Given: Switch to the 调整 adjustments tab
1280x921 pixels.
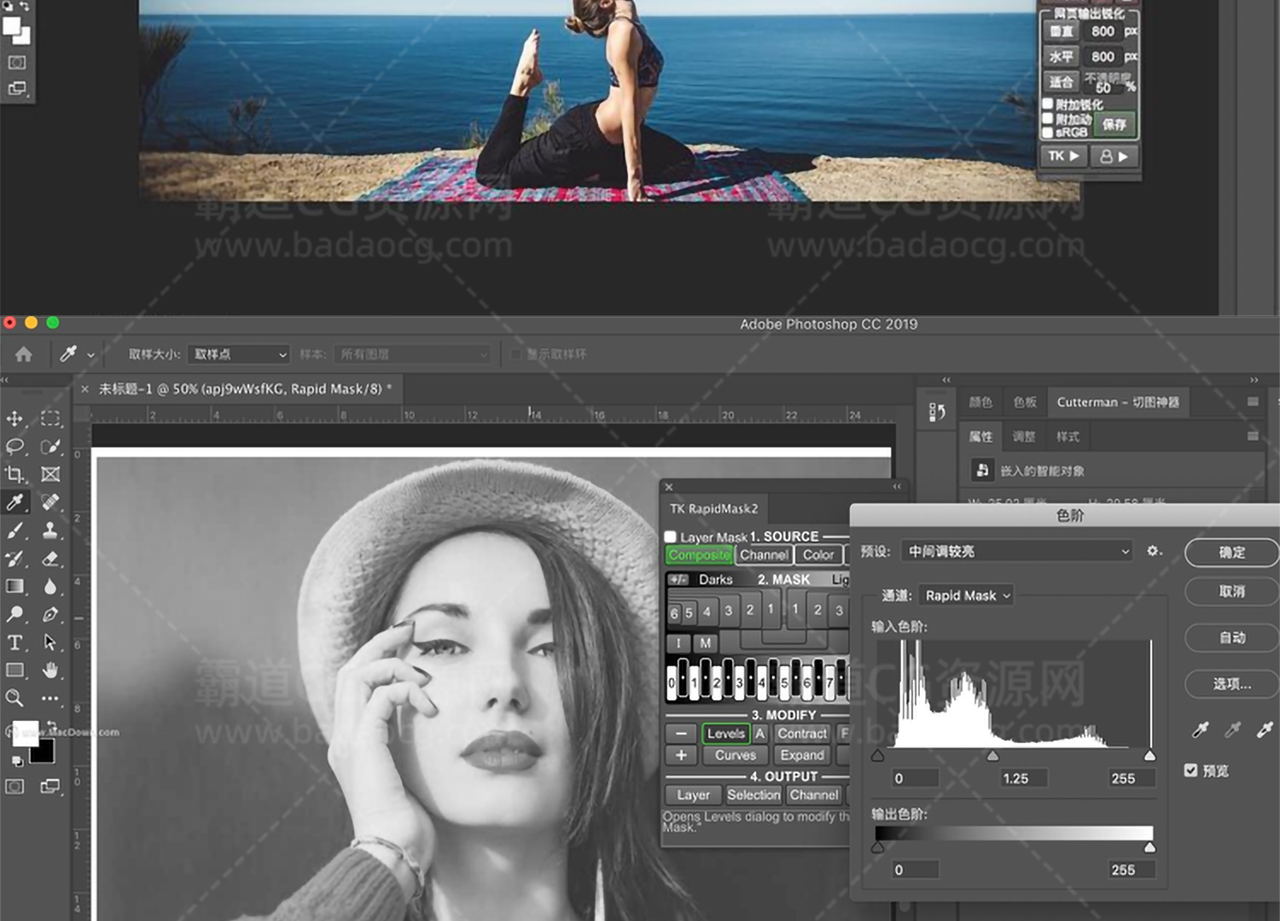Looking at the screenshot, I should click(1024, 436).
